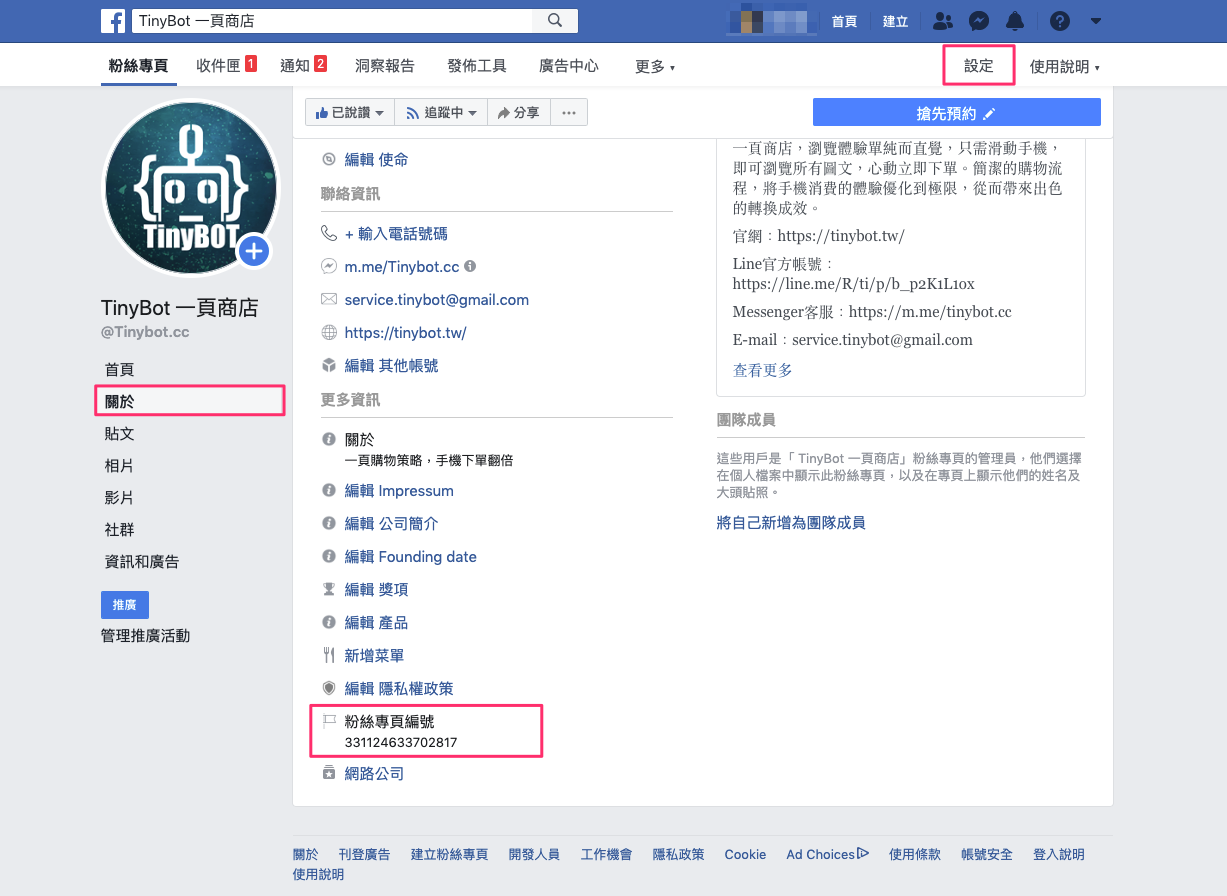Select 資訊和廣告 in the left sidebar
1227x896 pixels.
(x=142, y=562)
